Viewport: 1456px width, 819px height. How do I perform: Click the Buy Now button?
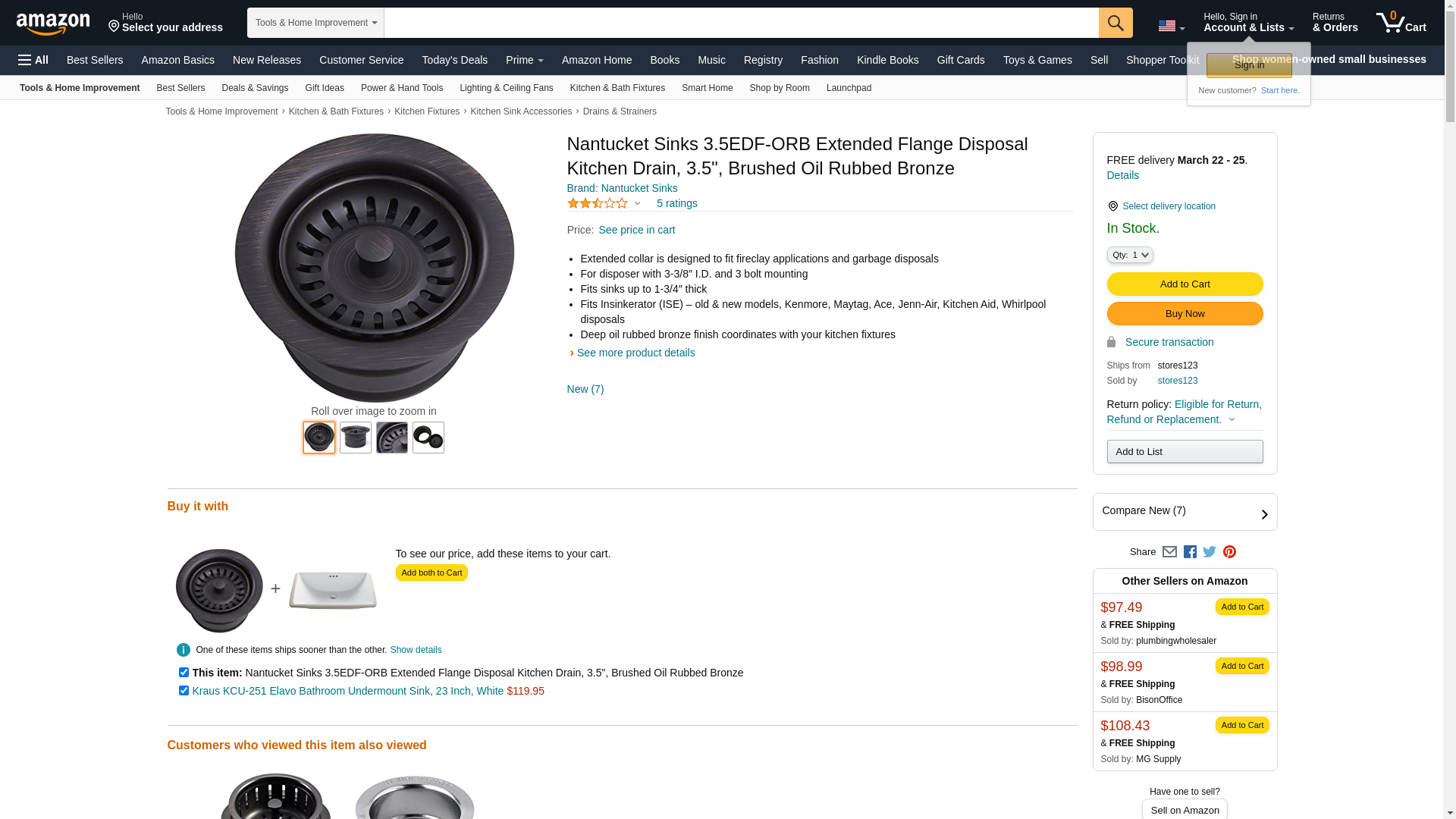click(1185, 314)
